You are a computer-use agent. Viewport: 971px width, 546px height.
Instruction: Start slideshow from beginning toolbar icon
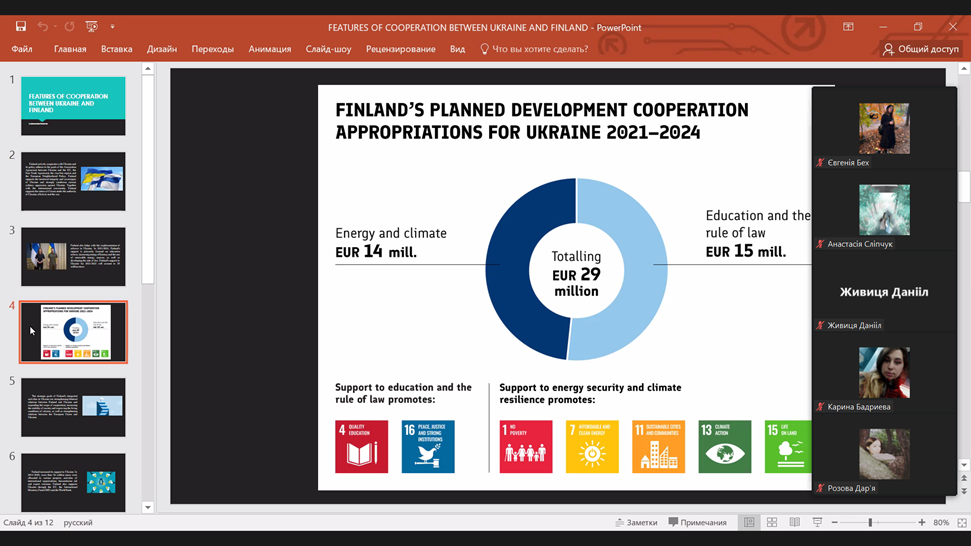(x=92, y=26)
